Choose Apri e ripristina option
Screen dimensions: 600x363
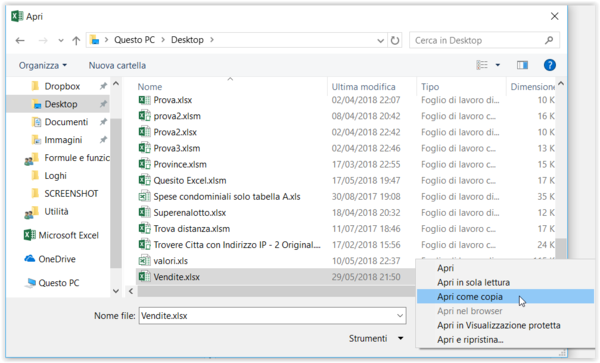click(470, 340)
